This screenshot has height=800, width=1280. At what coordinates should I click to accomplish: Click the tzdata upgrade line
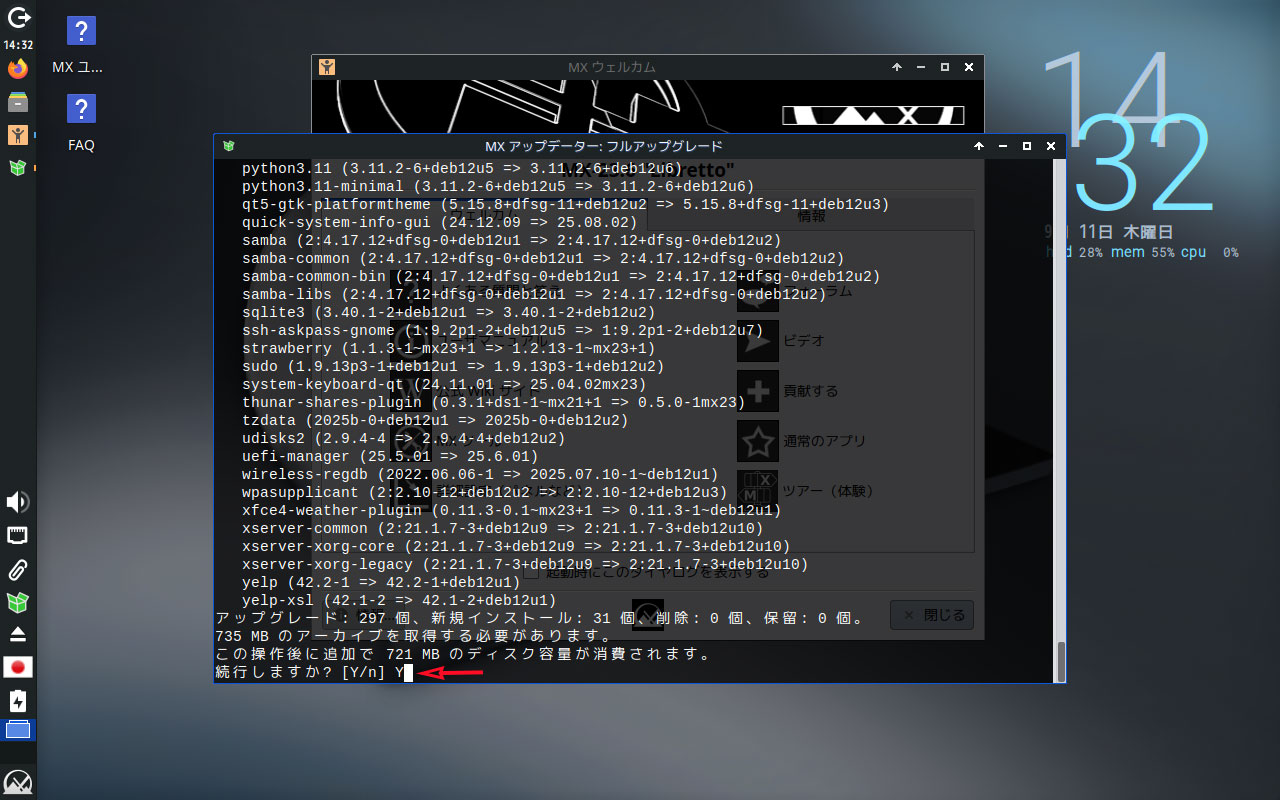[x=435, y=420]
